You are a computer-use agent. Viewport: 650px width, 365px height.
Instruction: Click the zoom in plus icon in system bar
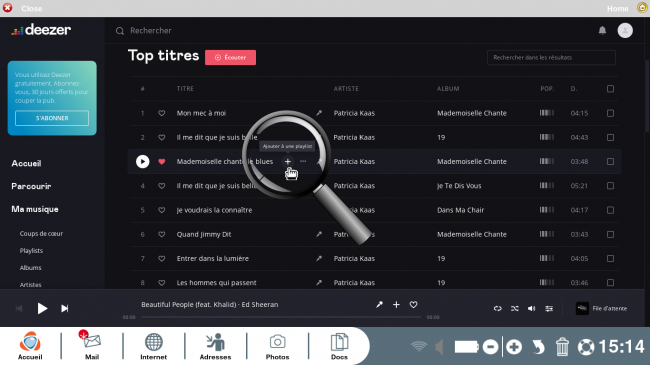pos(514,347)
